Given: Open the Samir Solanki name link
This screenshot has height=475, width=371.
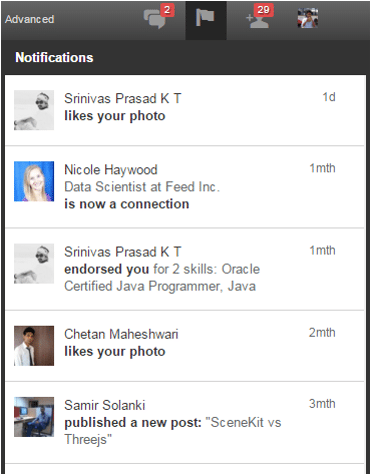Looking at the screenshot, I should [105, 405].
